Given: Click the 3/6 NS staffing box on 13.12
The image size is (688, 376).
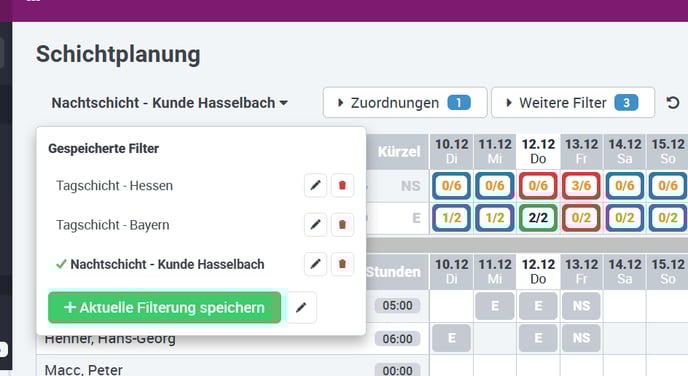Looking at the screenshot, I should tap(581, 186).
